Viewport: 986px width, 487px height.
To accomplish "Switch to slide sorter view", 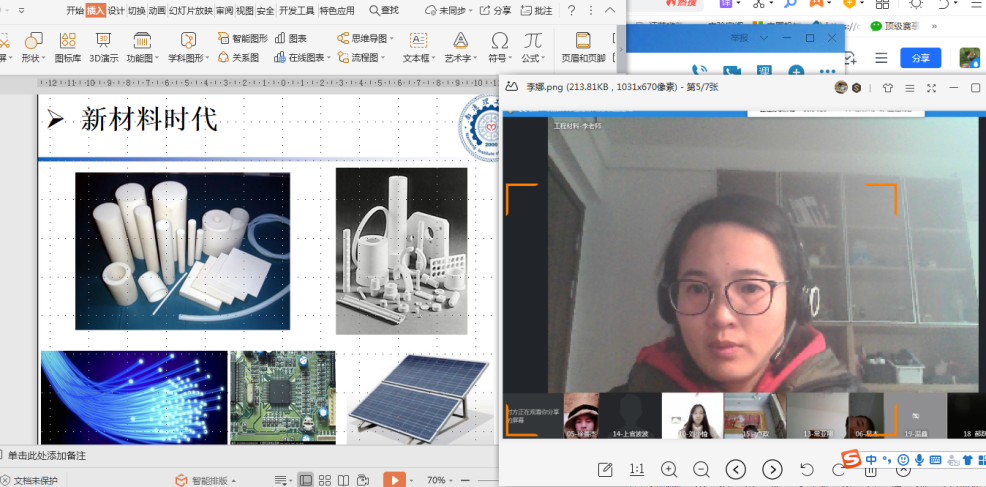I will (x=324, y=480).
